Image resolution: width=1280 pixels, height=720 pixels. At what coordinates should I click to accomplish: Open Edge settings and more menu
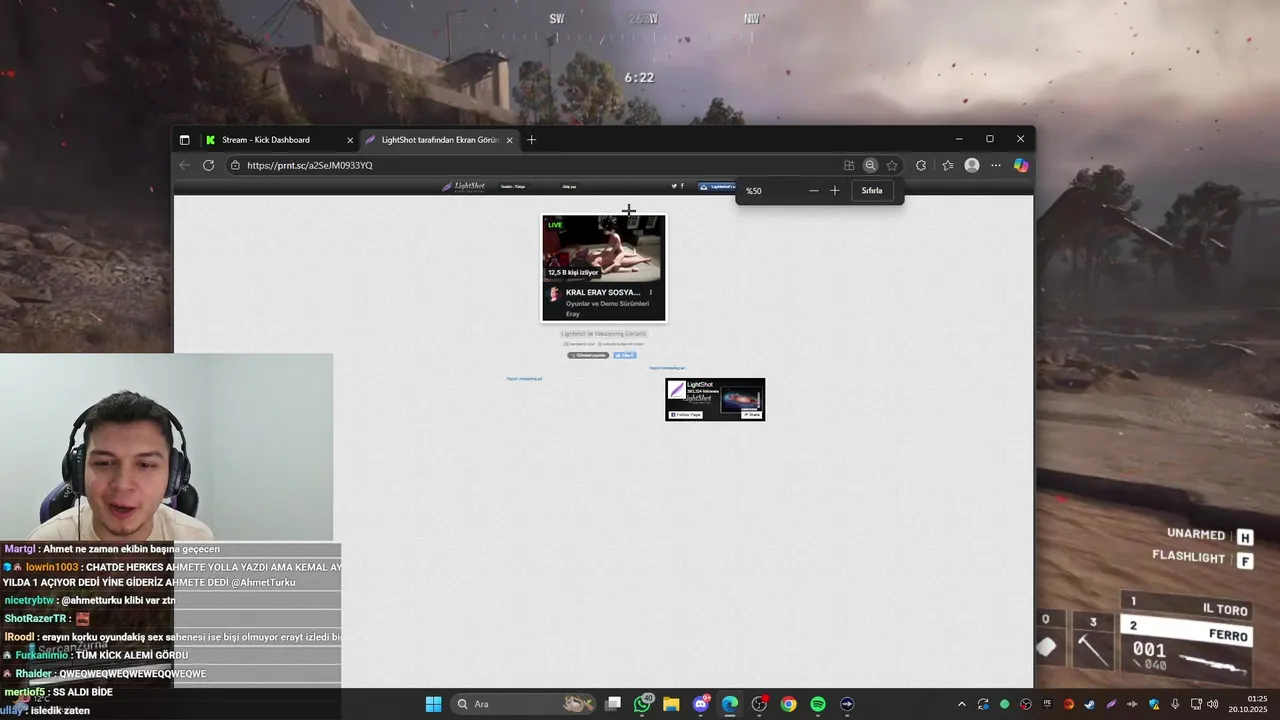click(x=995, y=165)
